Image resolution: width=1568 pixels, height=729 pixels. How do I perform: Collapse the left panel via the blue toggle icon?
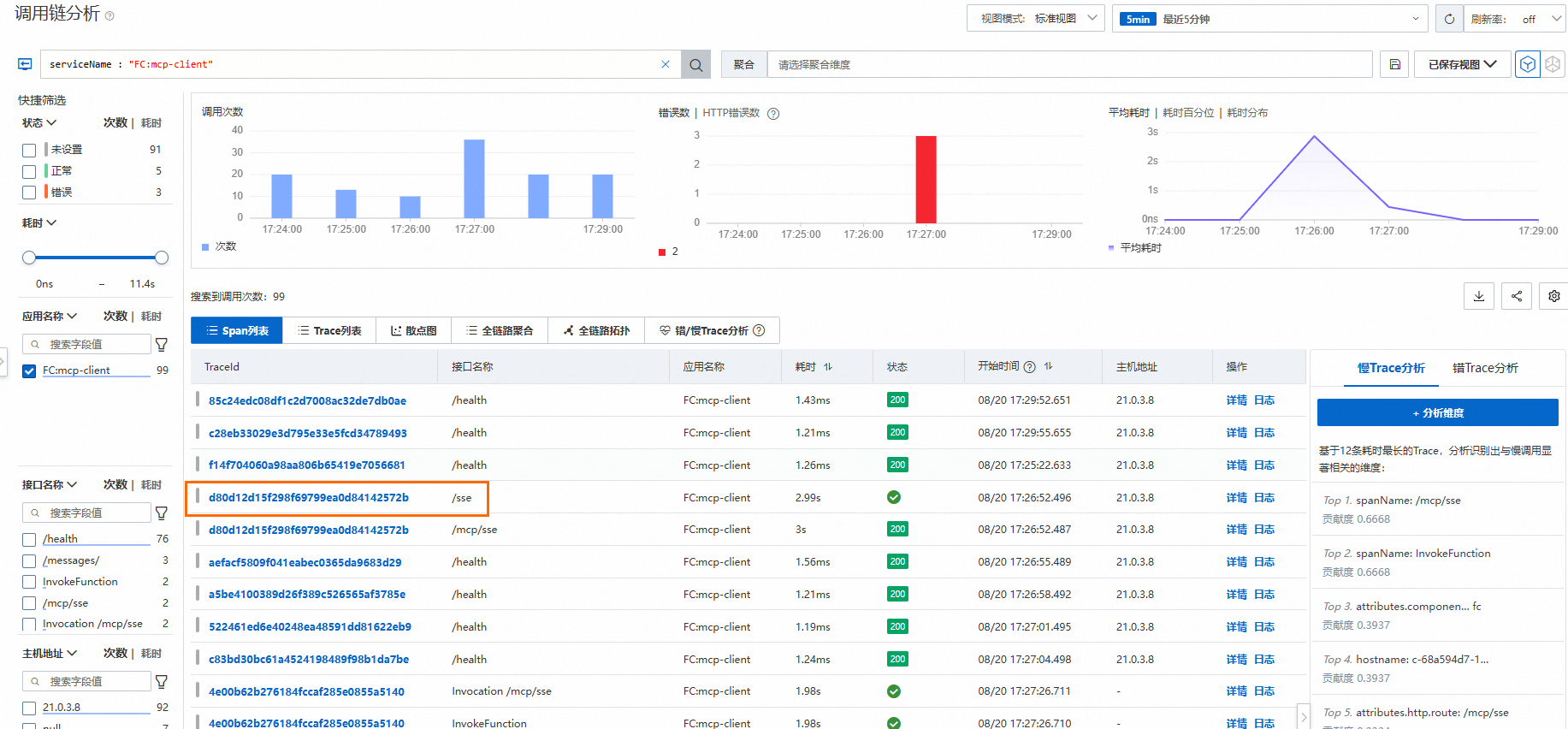coord(25,64)
